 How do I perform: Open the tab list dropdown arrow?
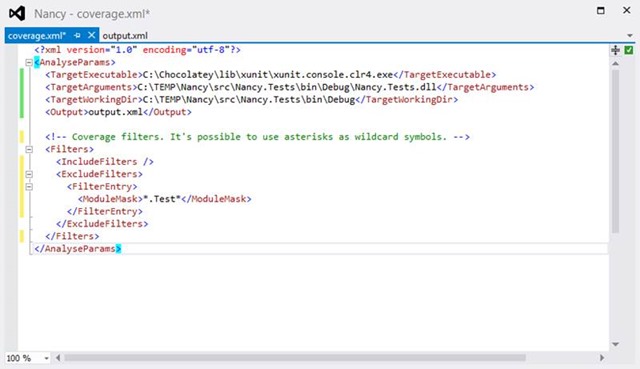click(630, 36)
